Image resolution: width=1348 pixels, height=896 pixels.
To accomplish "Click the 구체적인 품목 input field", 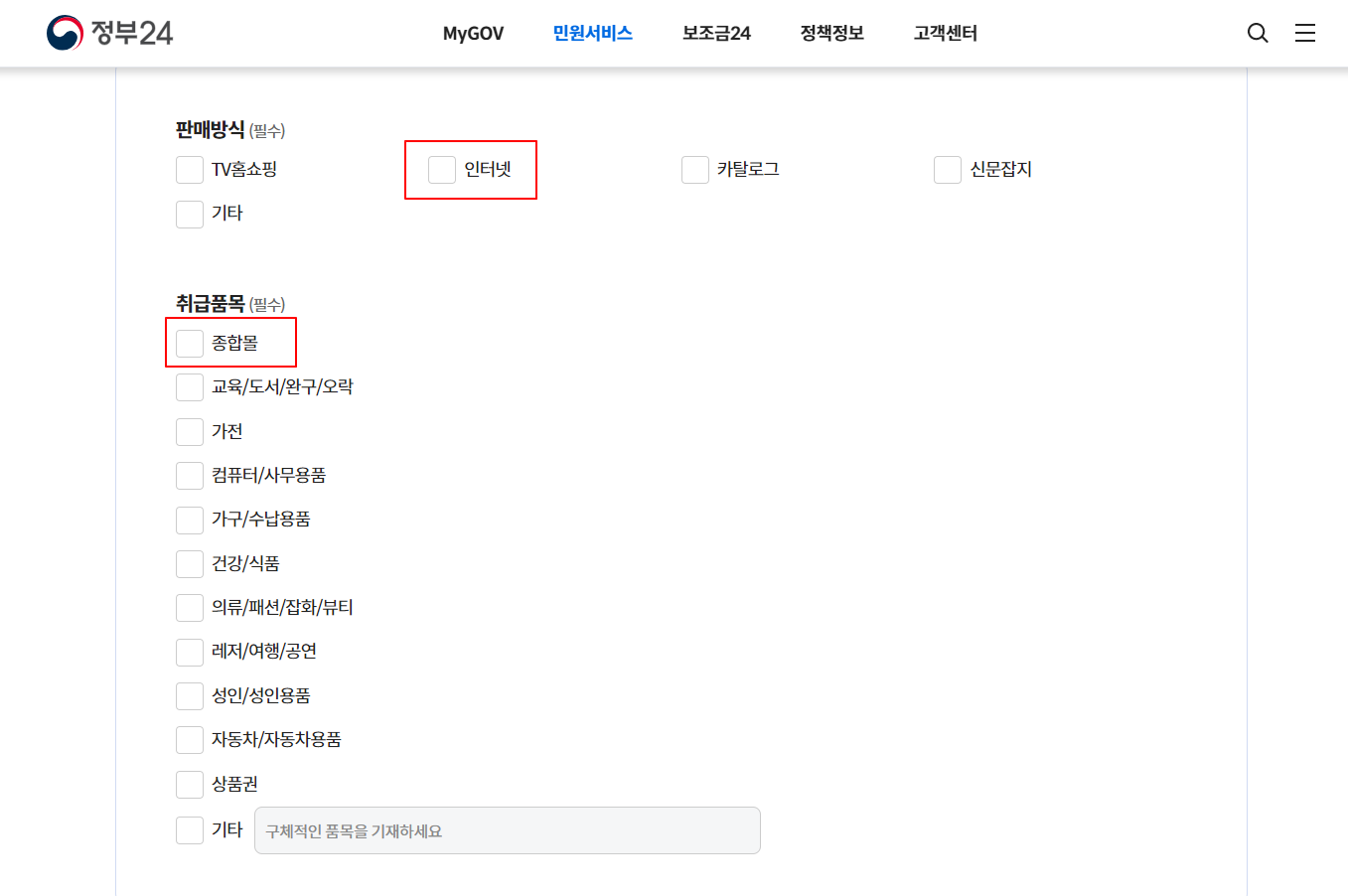I will [x=508, y=830].
